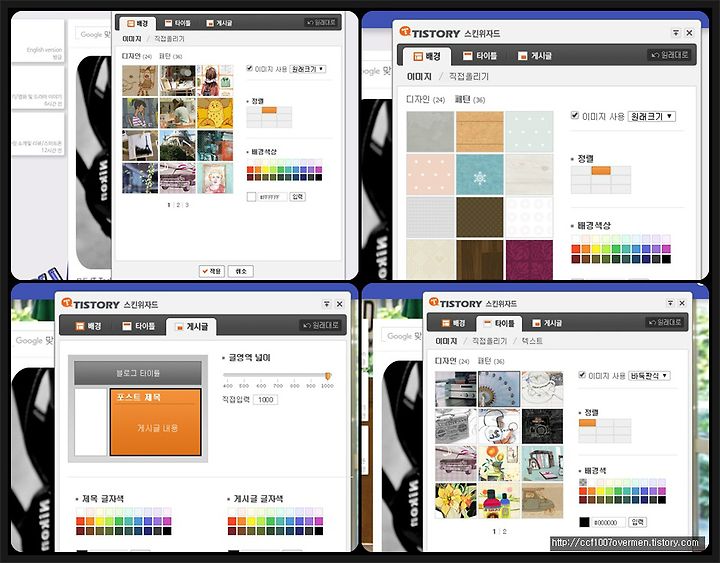This screenshot has width=720, height=563.
Task: Show 디자인 (24) list in top-right wizard
Action: [x=425, y=99]
